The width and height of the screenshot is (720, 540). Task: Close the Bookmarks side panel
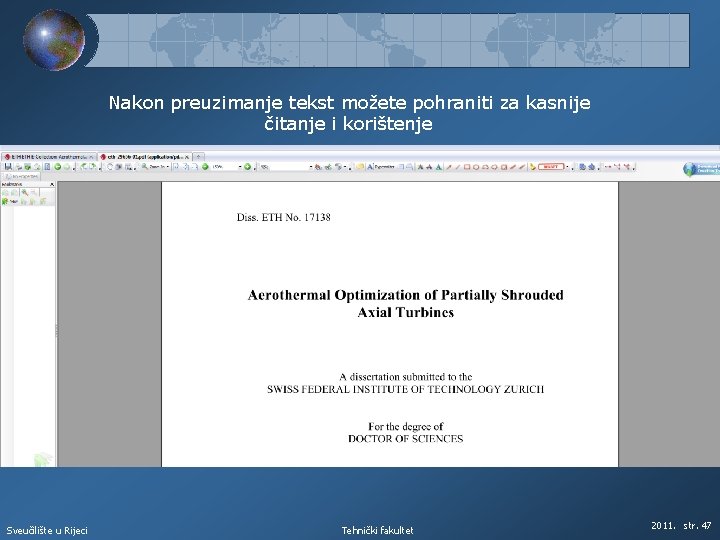52,184
